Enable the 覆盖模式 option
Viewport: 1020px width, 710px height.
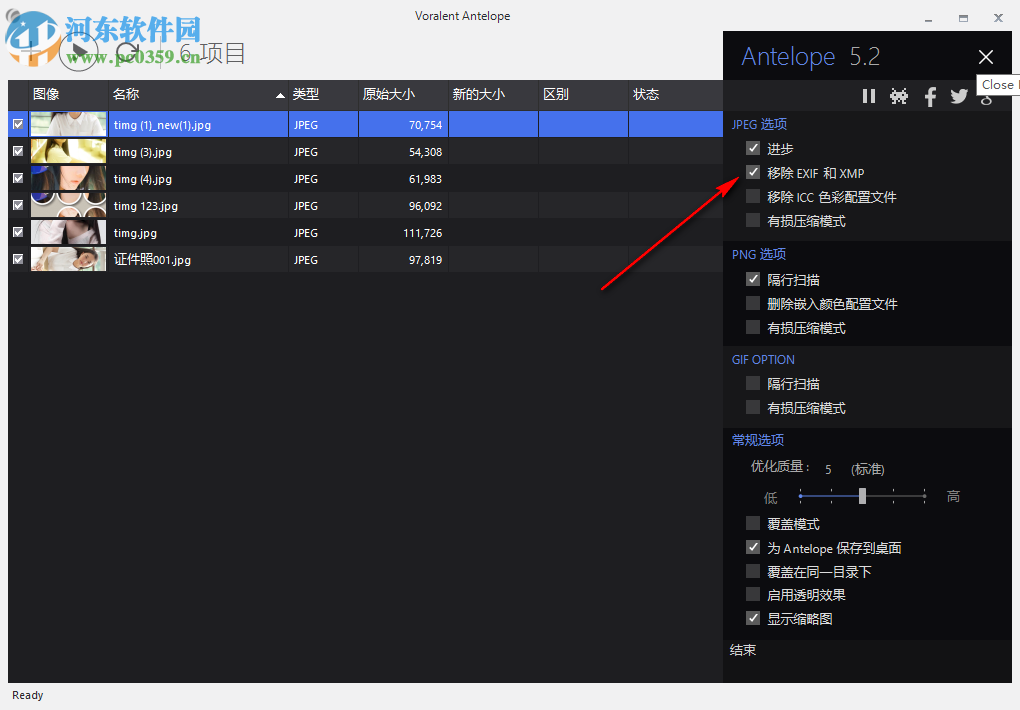point(753,523)
